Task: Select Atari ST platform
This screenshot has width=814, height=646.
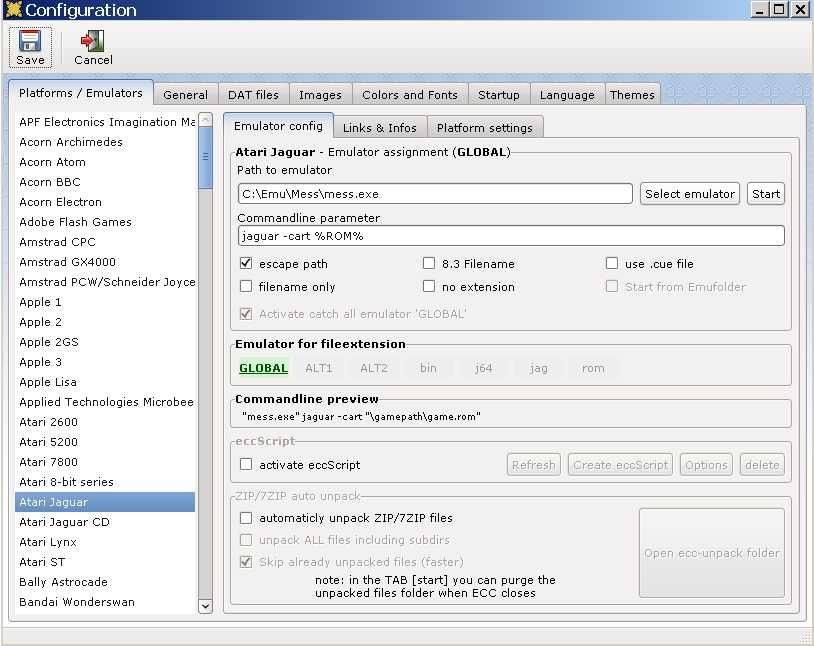Action: [105, 562]
